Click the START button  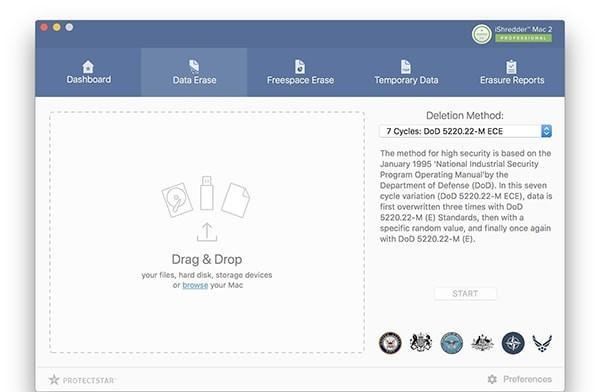(465, 294)
